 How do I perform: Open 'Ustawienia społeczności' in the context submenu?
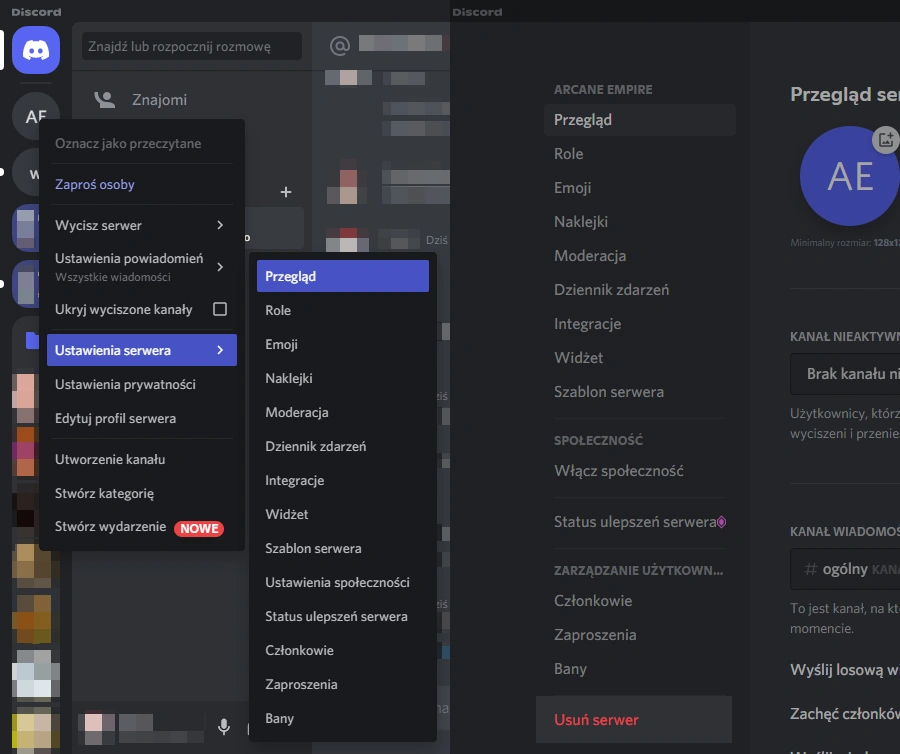[343, 582]
